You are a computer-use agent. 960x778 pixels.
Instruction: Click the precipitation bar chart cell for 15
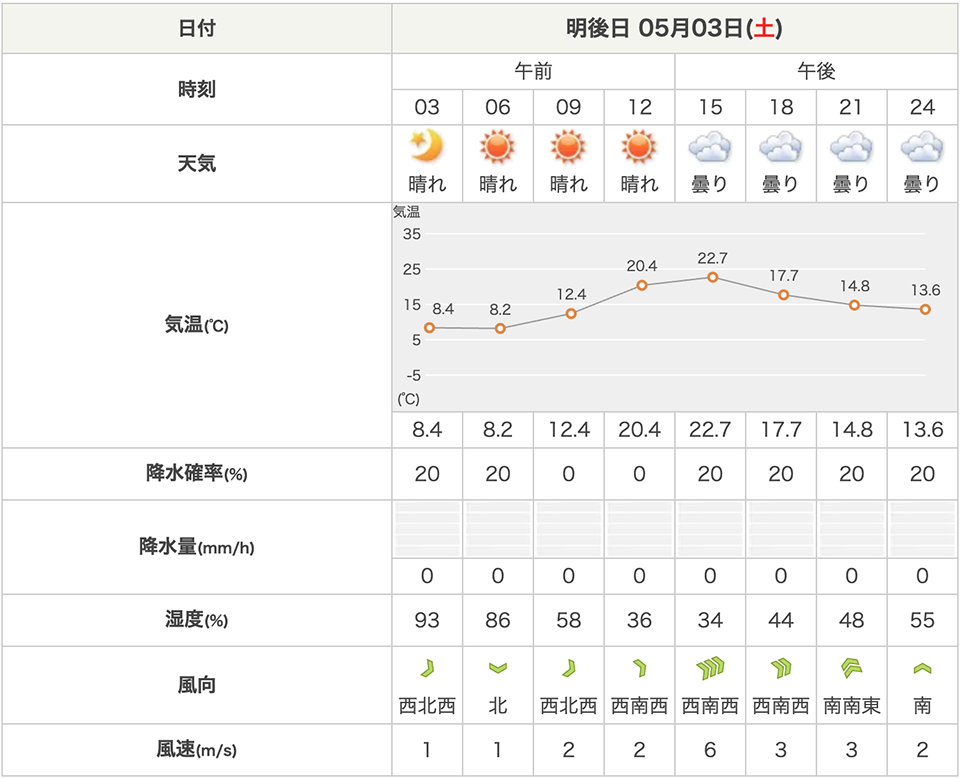(x=710, y=529)
